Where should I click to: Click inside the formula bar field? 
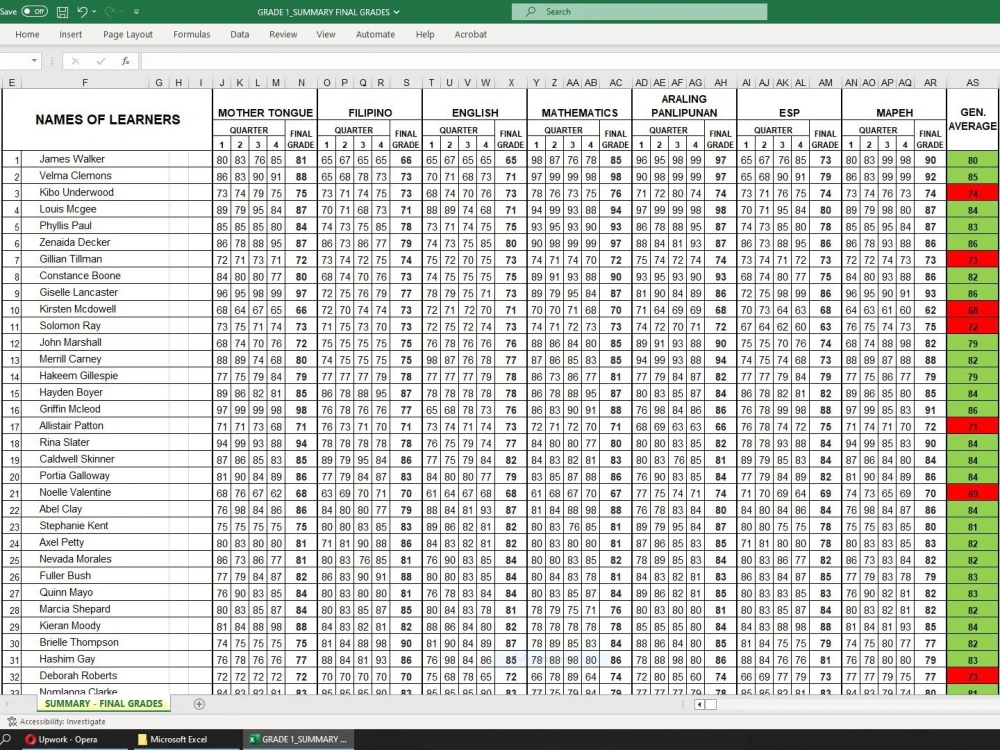pos(570,61)
